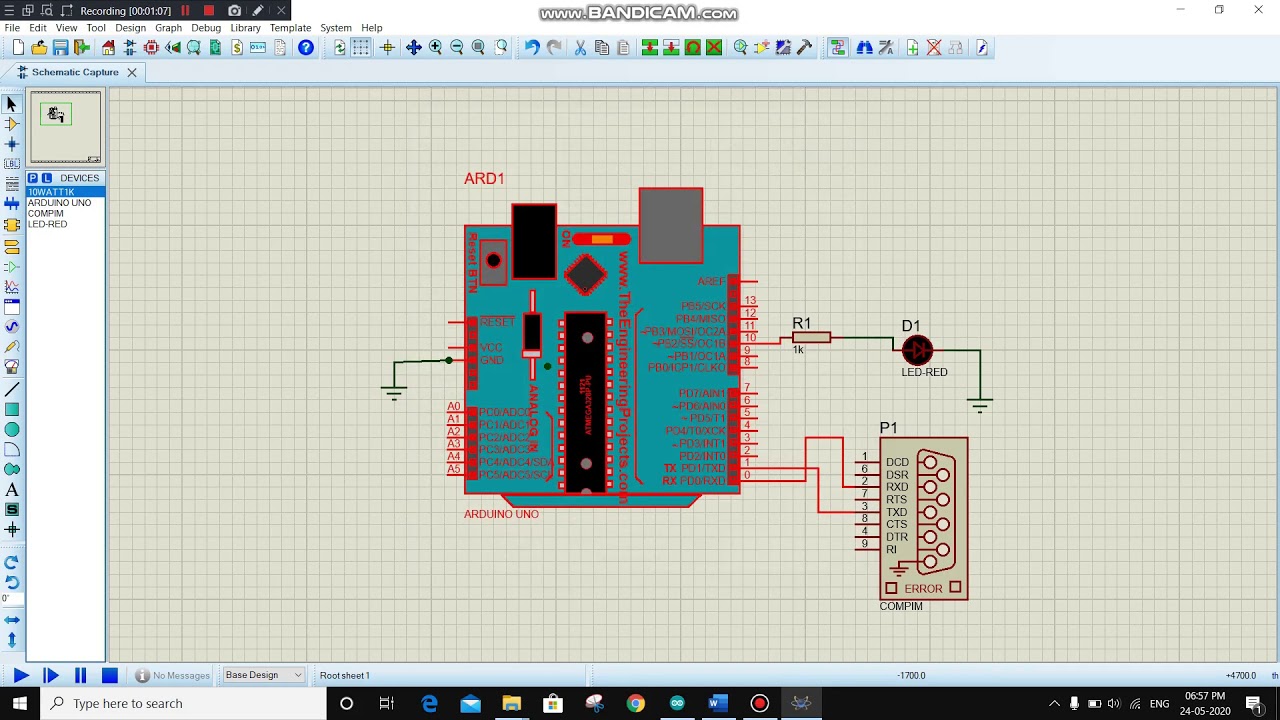The height and width of the screenshot is (720, 1280).
Task: Zoom in on the schematic
Action: [435, 48]
